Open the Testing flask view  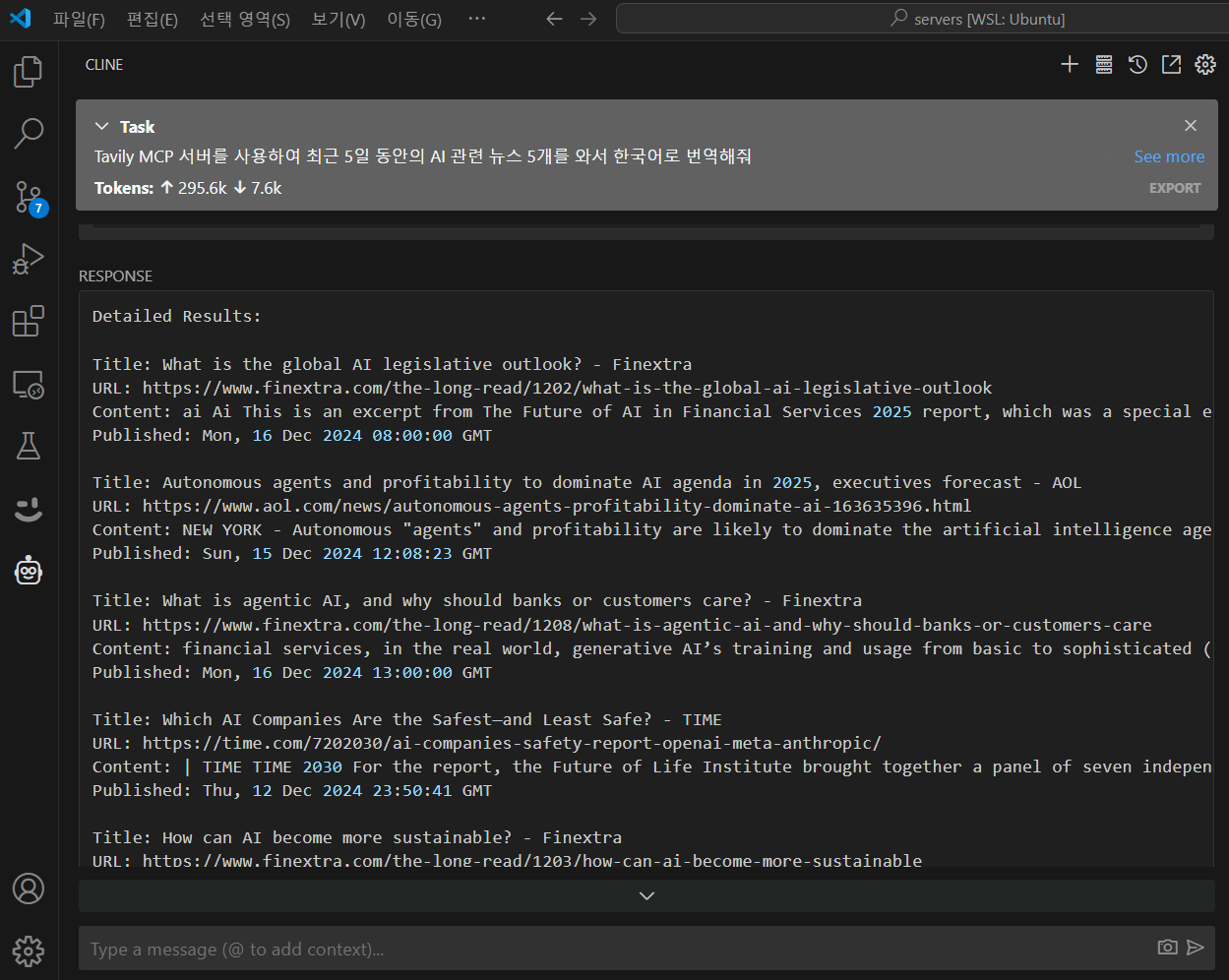coord(29,446)
